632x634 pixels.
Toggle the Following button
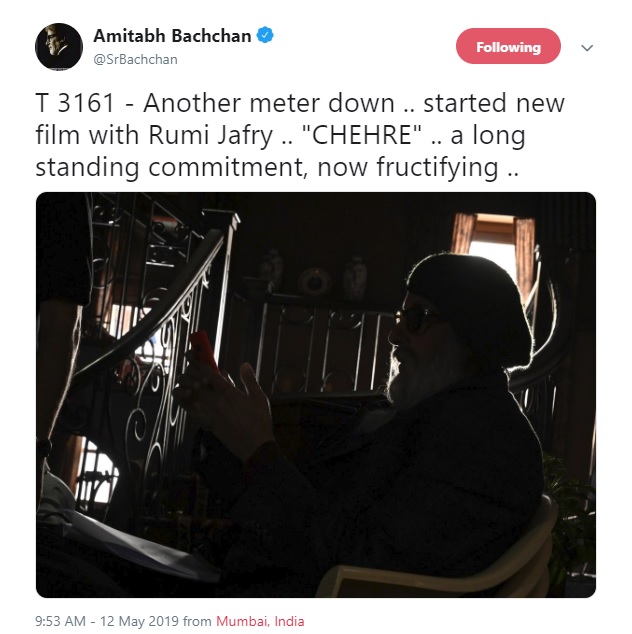[x=508, y=46]
